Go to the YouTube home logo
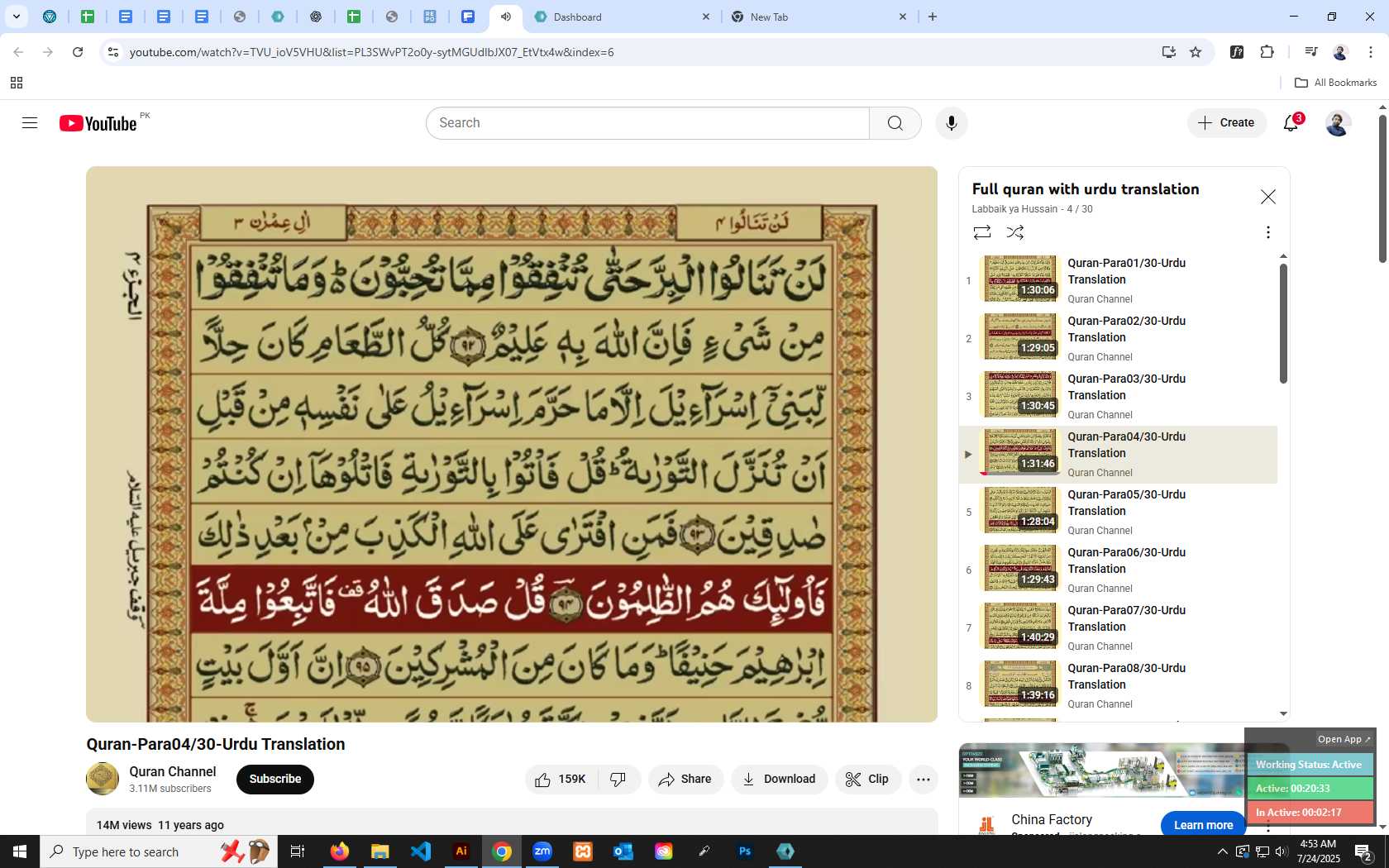This screenshot has height=868, width=1389. point(98,123)
